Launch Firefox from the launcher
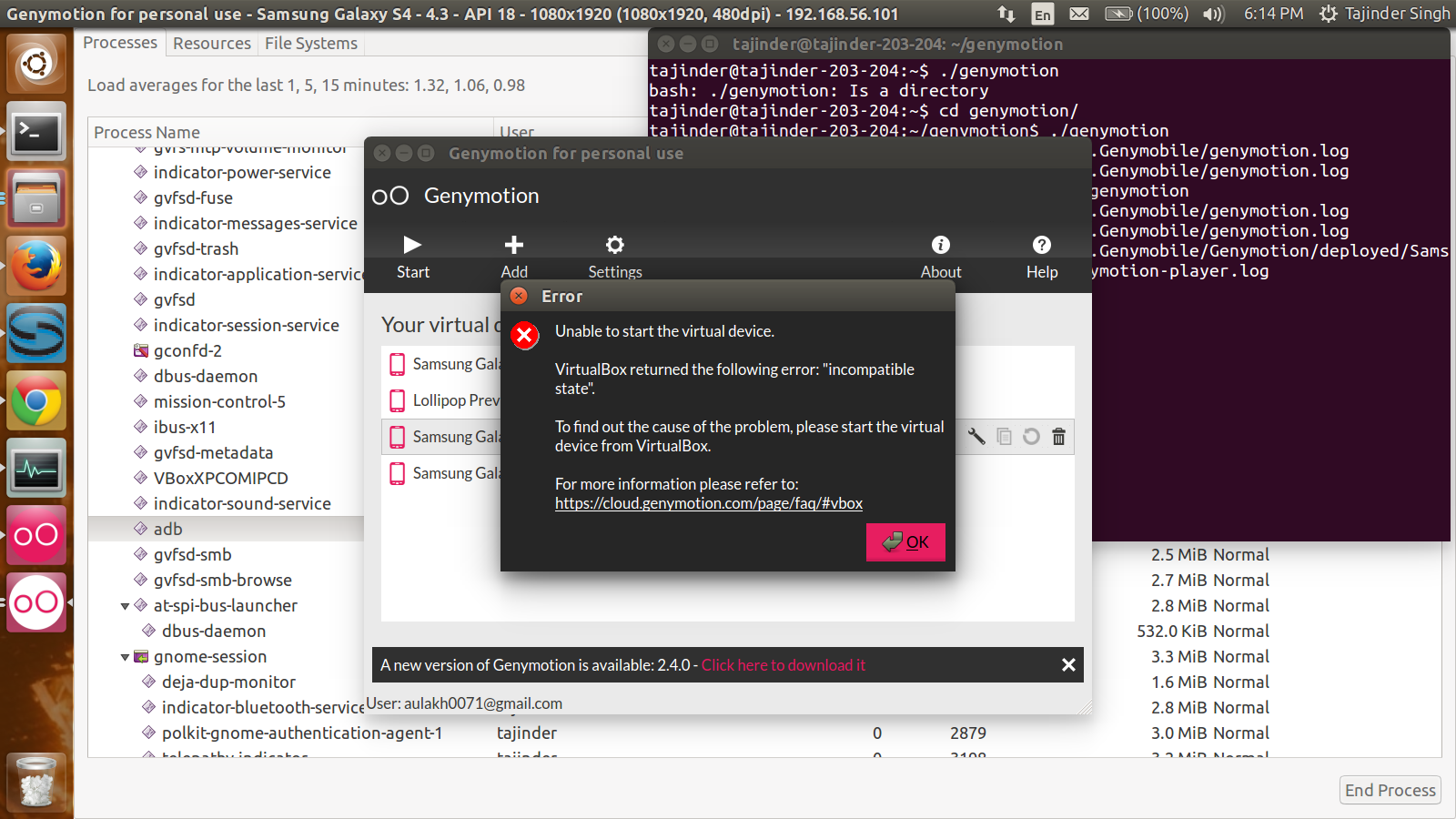This screenshot has width=1456, height=819. [36, 266]
